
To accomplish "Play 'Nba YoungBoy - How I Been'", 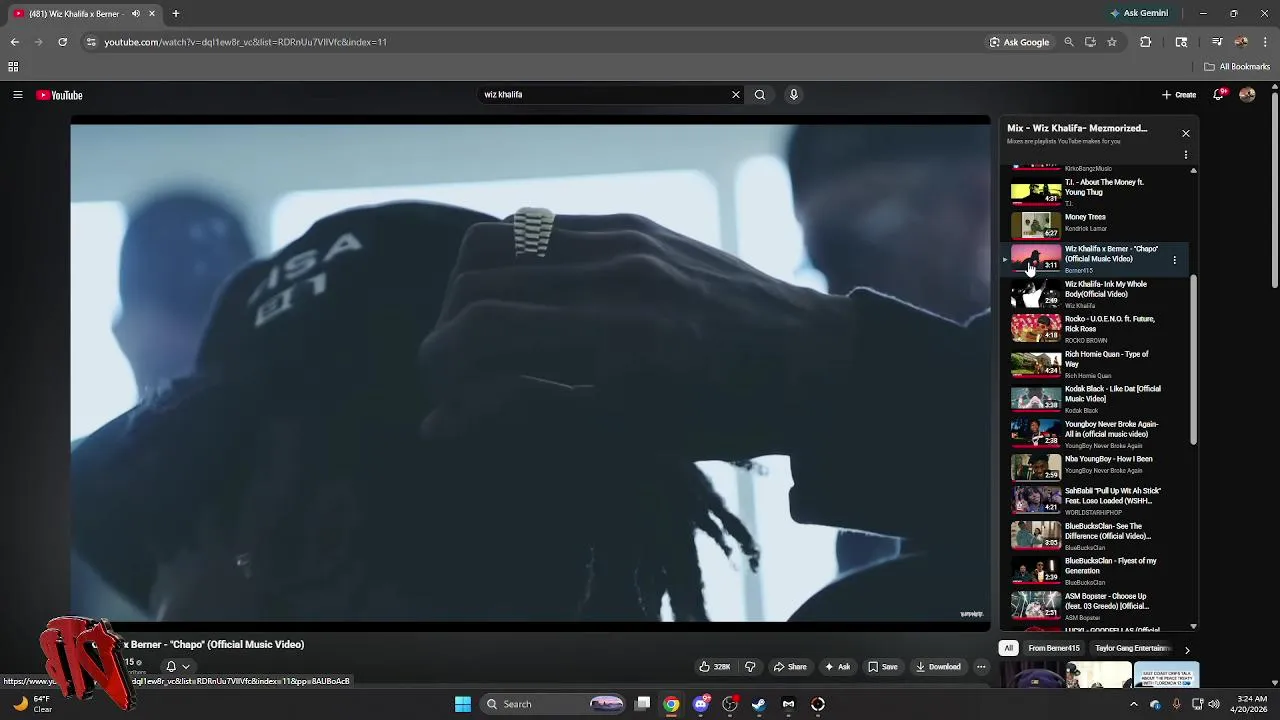I will tap(1097, 466).
